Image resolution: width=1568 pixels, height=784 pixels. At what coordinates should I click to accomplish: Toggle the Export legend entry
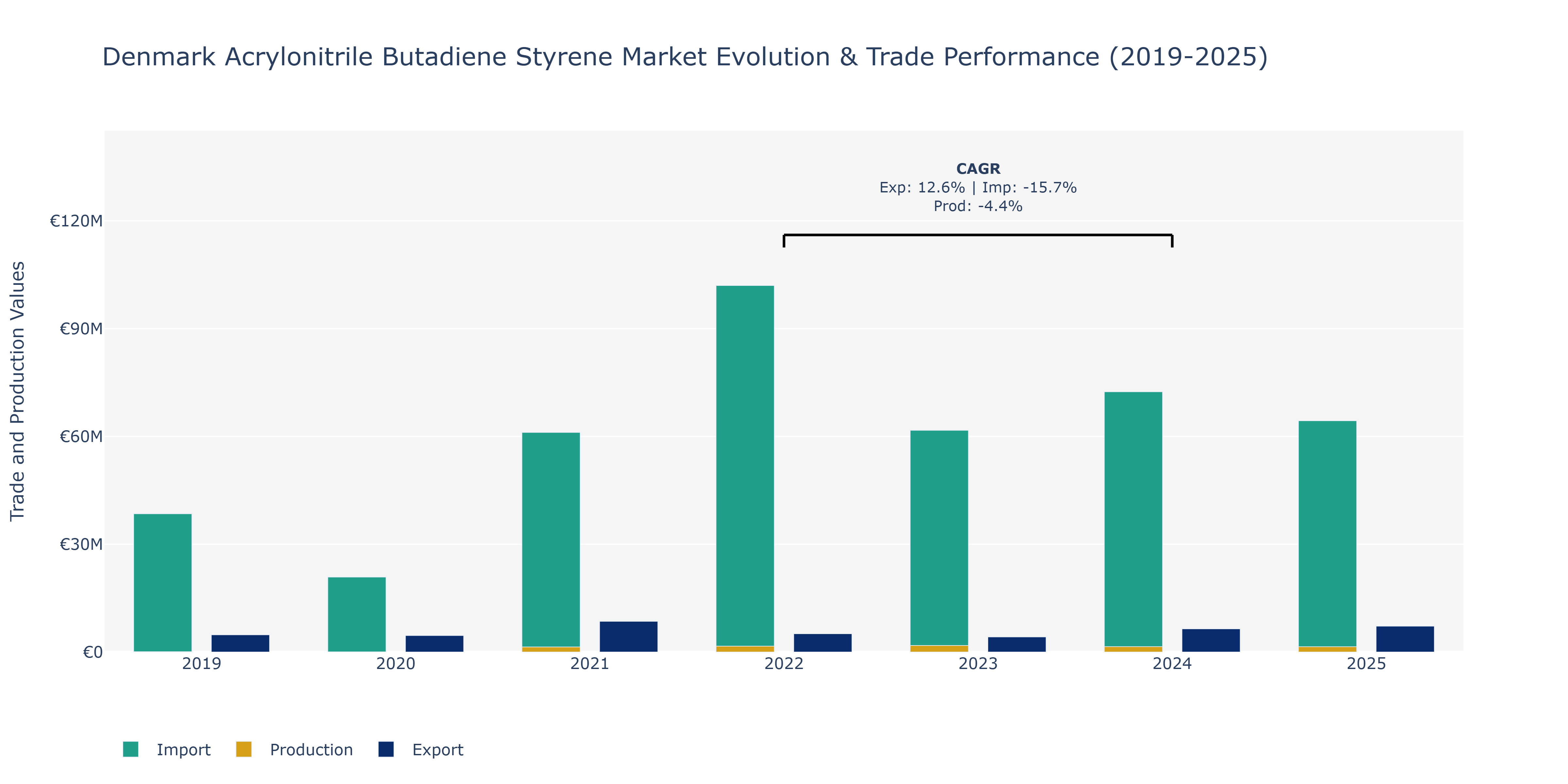421,749
